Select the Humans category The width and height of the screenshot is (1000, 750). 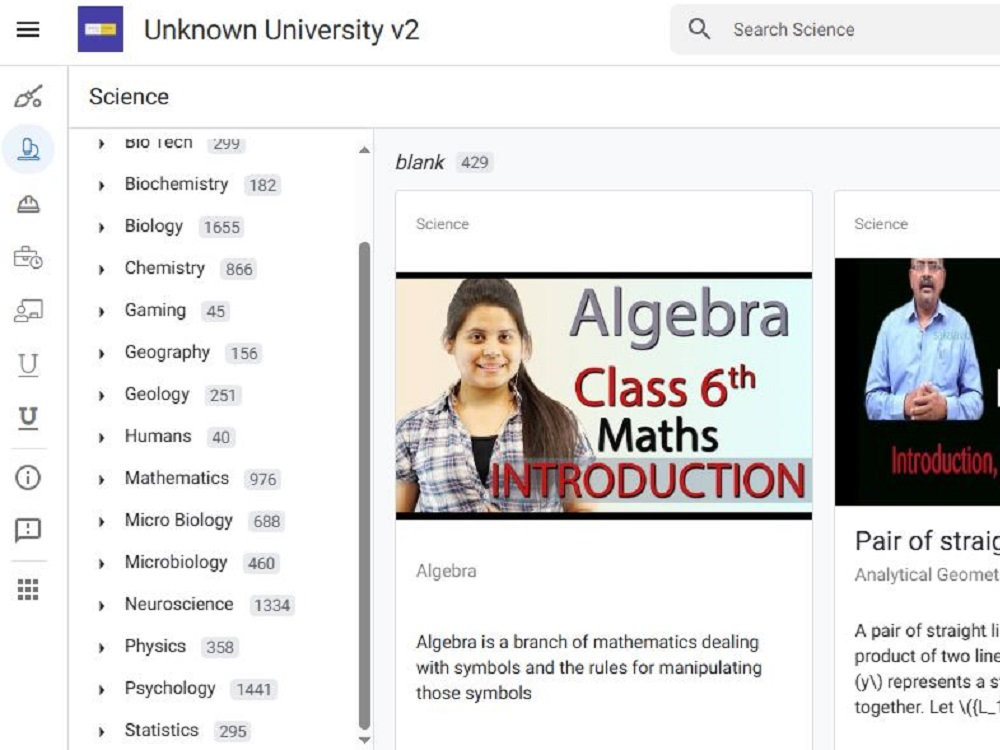(x=158, y=436)
